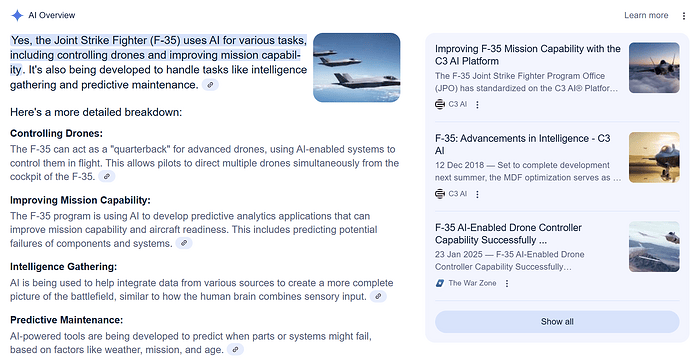This screenshot has height=361, width=690.
Task: Click the link icon after weather, mission, and age
Action: click(235, 350)
